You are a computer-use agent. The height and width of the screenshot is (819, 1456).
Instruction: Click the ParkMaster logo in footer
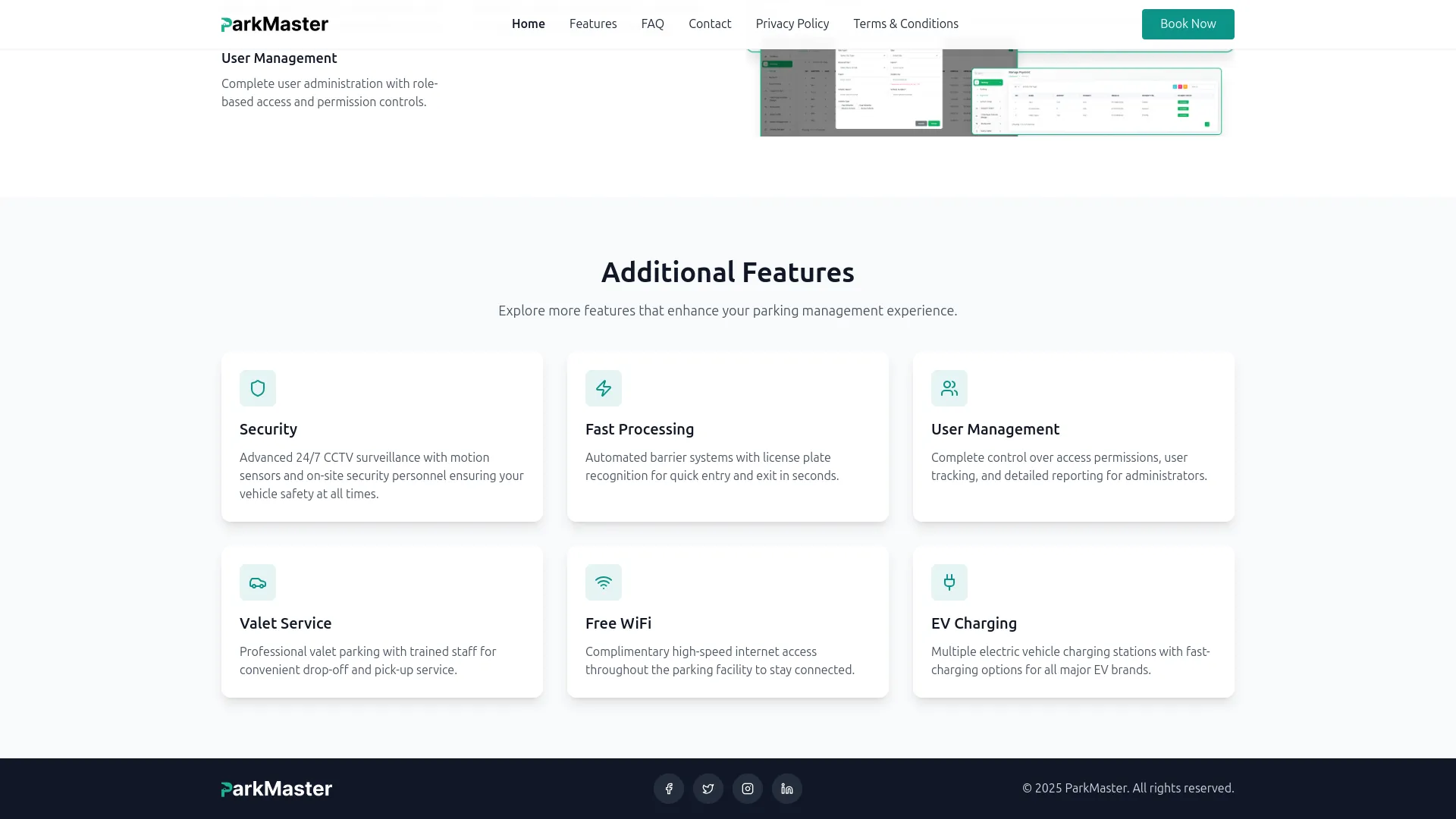point(277,789)
